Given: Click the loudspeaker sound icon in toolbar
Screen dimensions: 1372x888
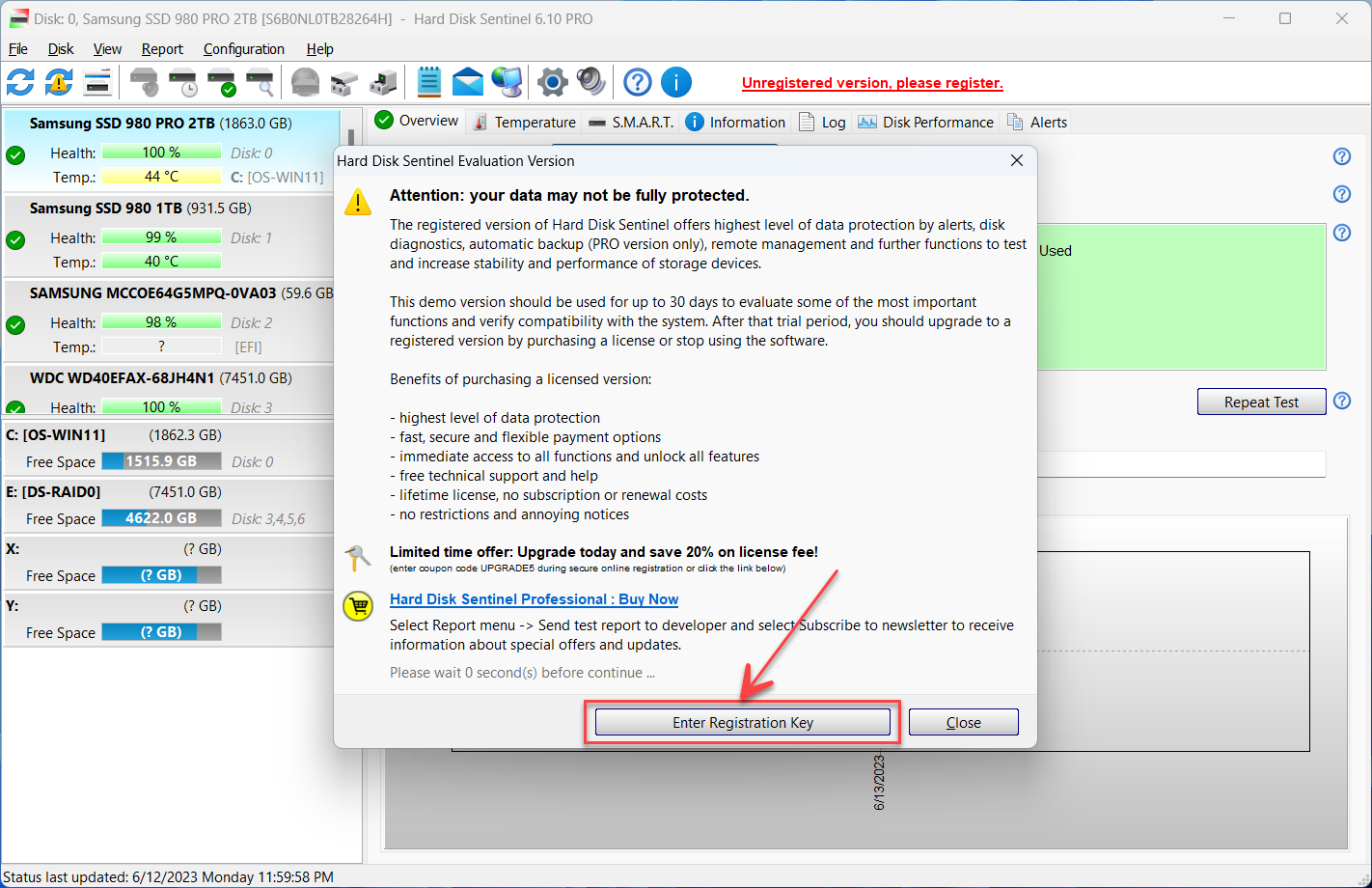Looking at the screenshot, I should coord(590,82).
